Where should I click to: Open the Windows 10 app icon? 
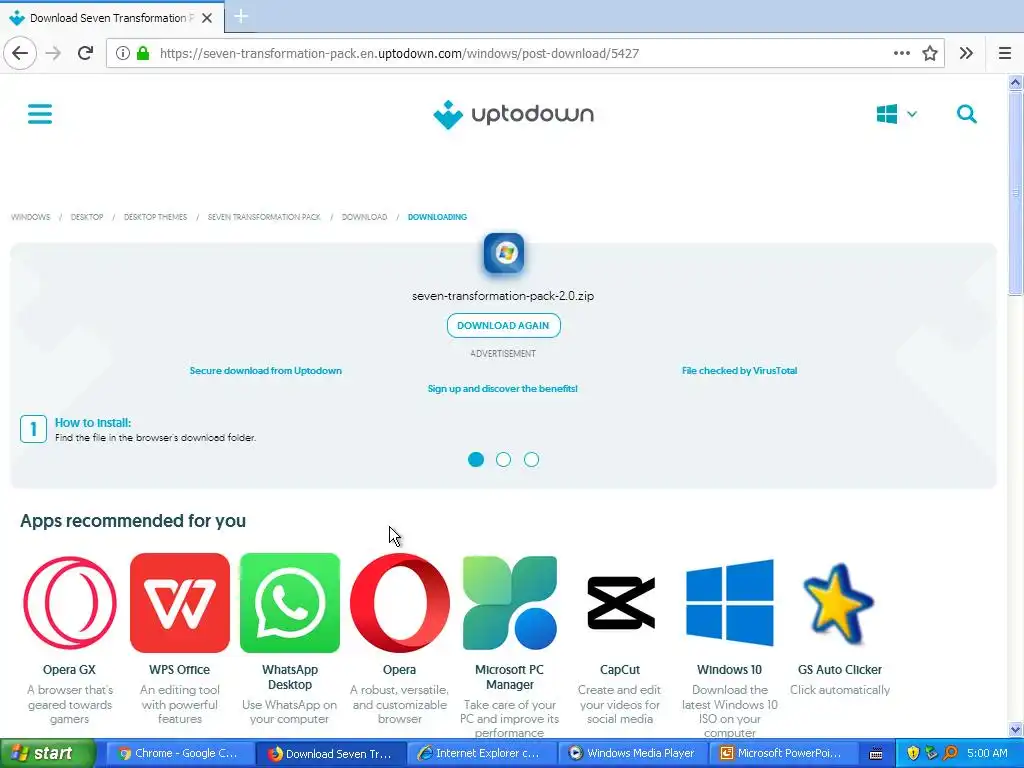coord(729,603)
